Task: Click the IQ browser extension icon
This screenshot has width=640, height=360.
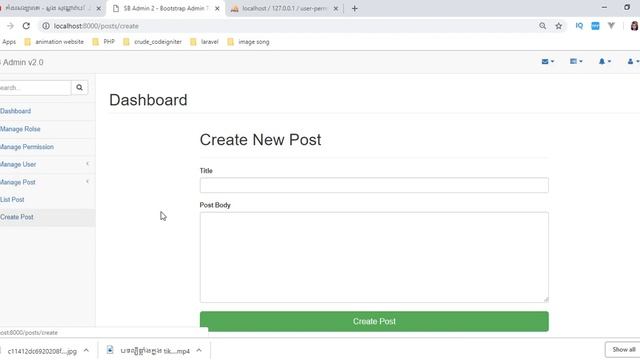Action: (579, 26)
